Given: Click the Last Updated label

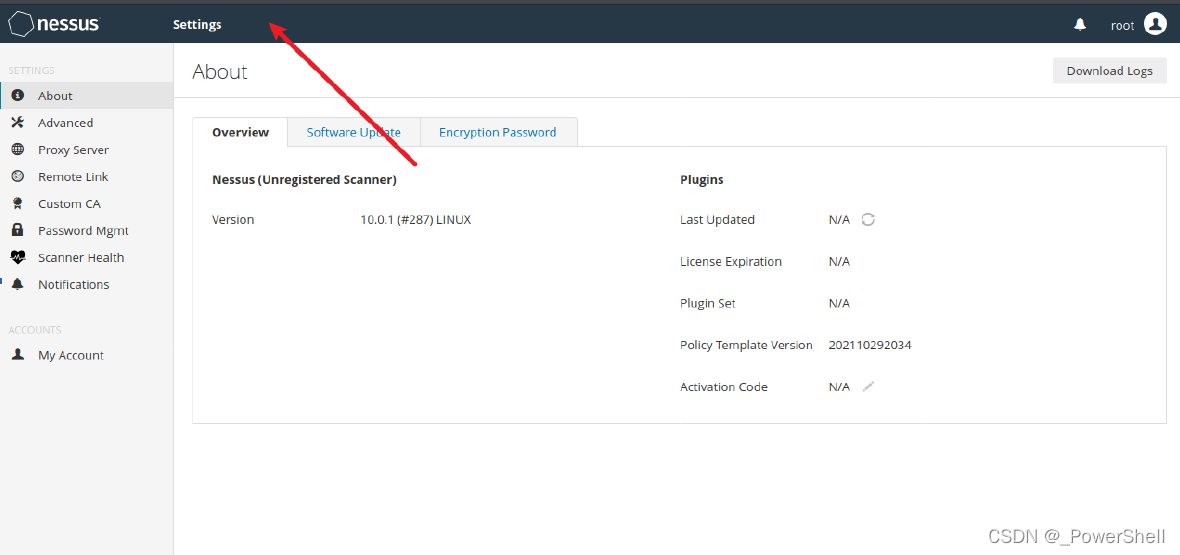Looking at the screenshot, I should [x=717, y=220].
